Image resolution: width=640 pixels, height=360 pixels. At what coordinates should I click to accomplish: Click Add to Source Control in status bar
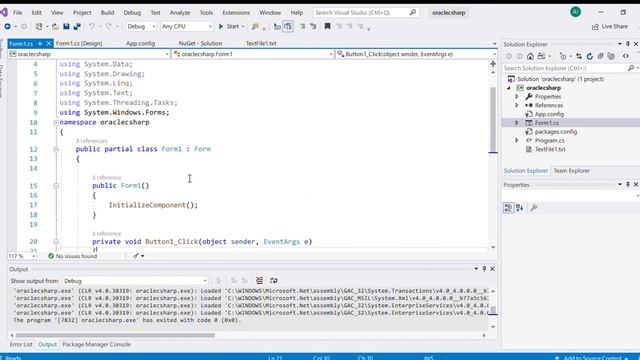[591, 358]
